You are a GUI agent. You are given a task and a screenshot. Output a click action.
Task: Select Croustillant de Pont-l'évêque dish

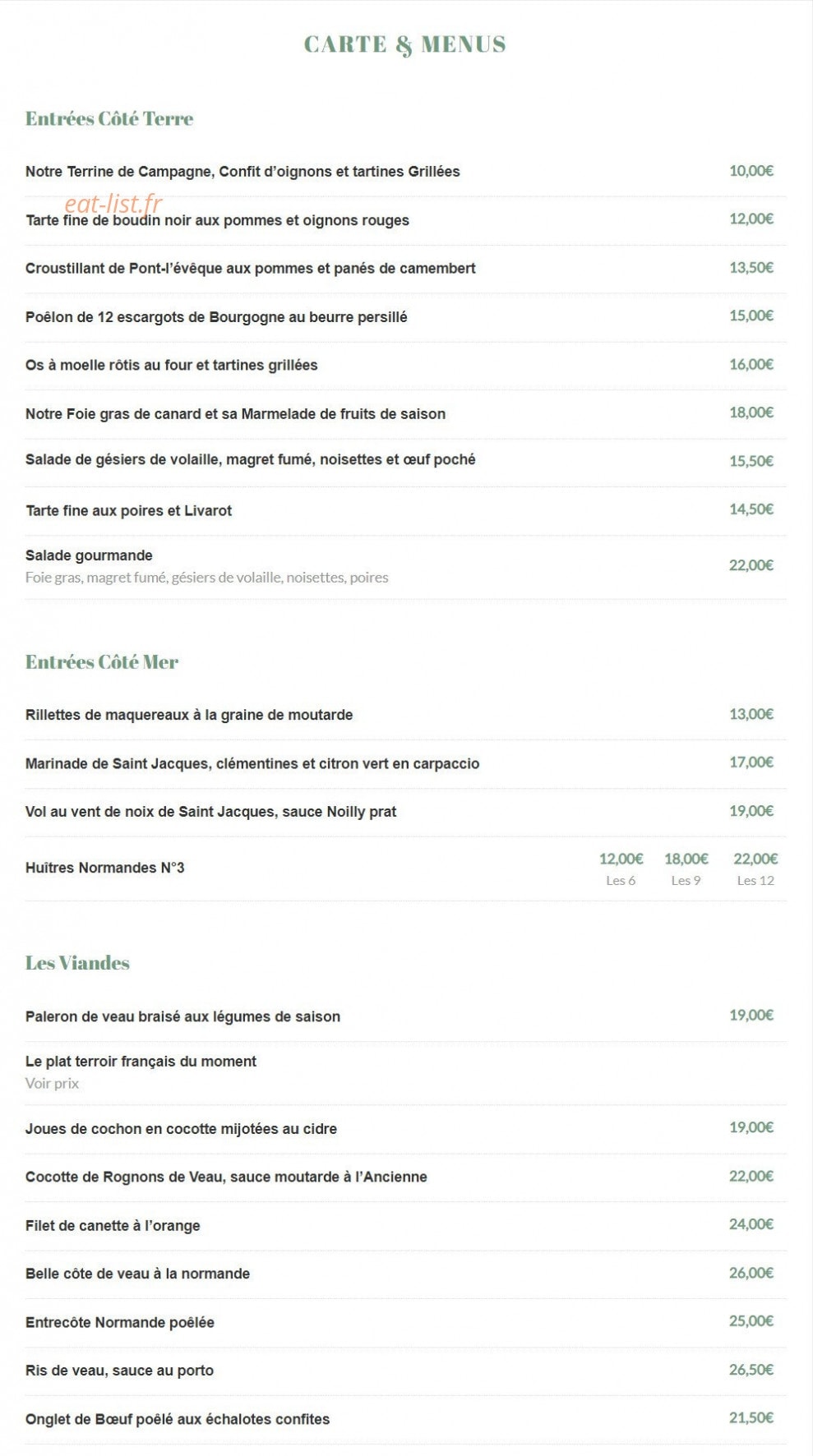pyautogui.click(x=251, y=269)
